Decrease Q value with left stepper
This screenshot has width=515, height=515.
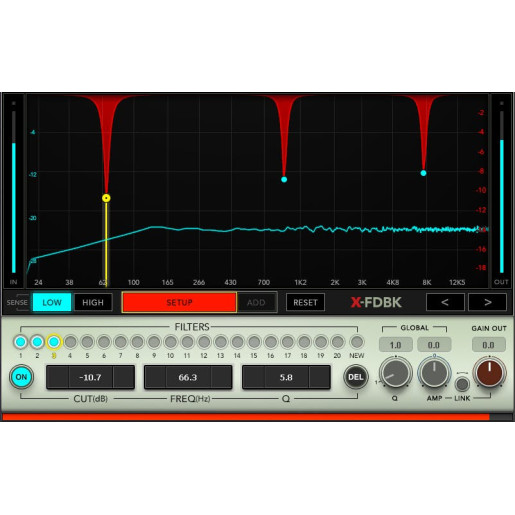[x=254, y=377]
